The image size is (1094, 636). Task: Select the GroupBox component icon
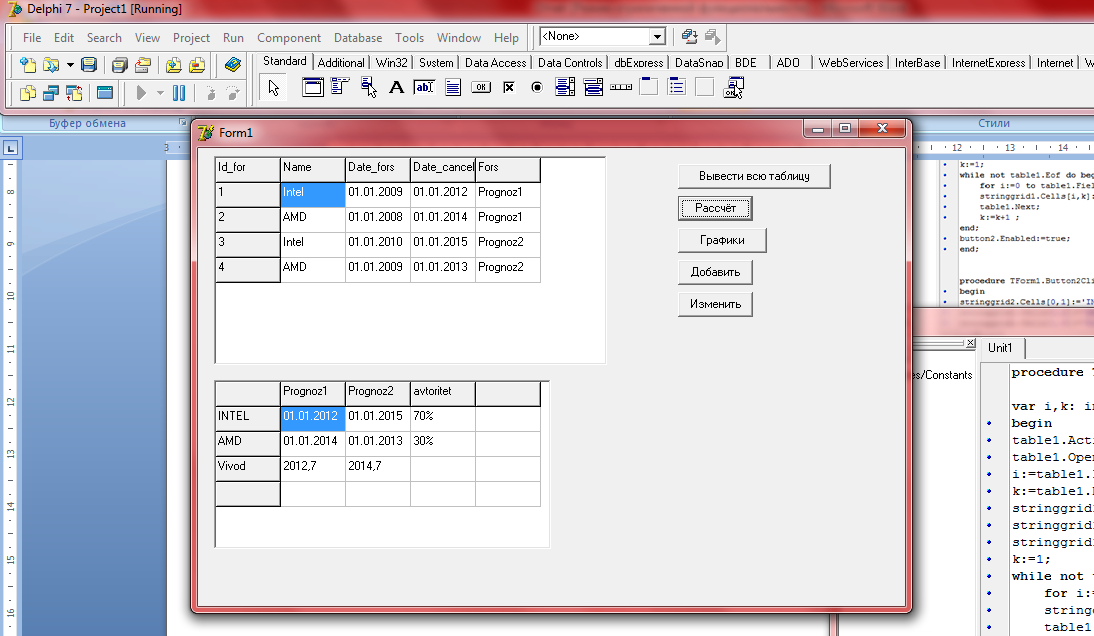649,87
